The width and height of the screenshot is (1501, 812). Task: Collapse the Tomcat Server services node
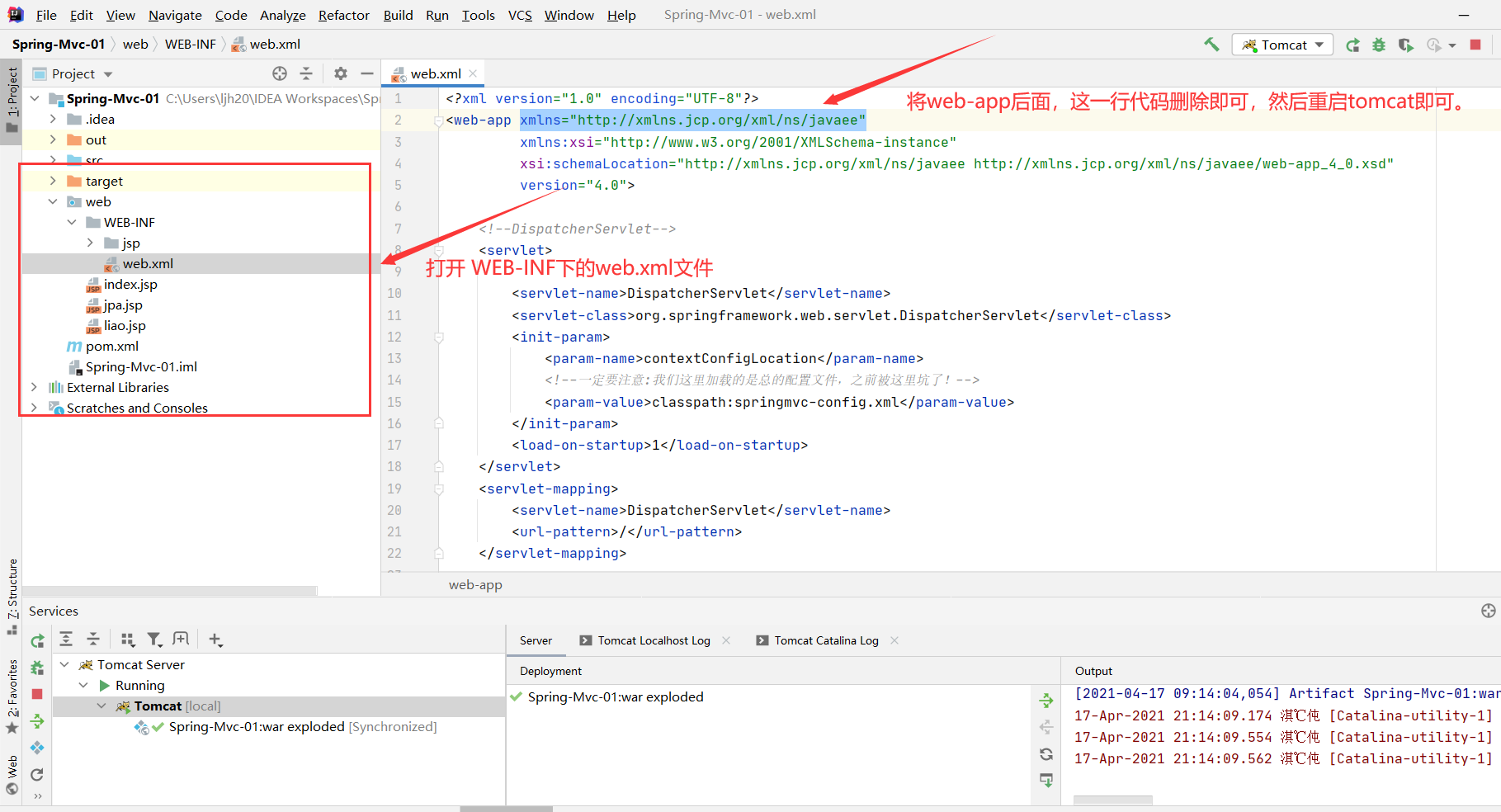[64, 664]
